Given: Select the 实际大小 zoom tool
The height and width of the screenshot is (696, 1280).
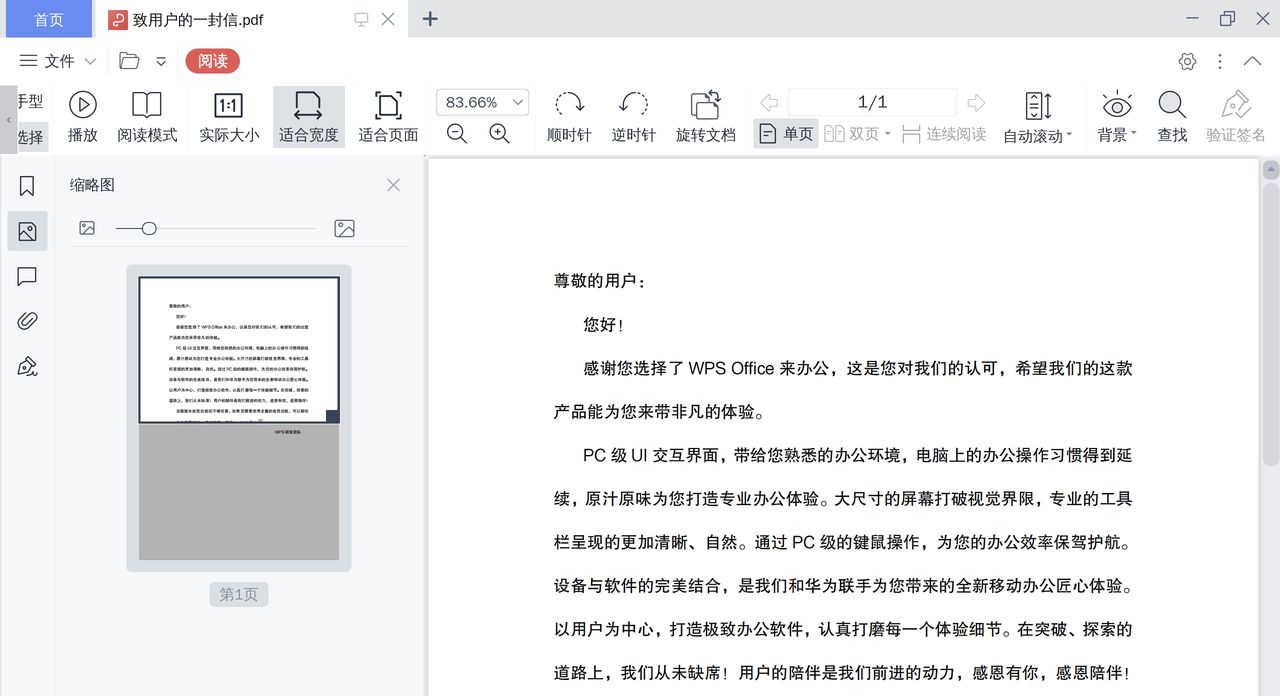Looking at the screenshot, I should tap(228, 115).
